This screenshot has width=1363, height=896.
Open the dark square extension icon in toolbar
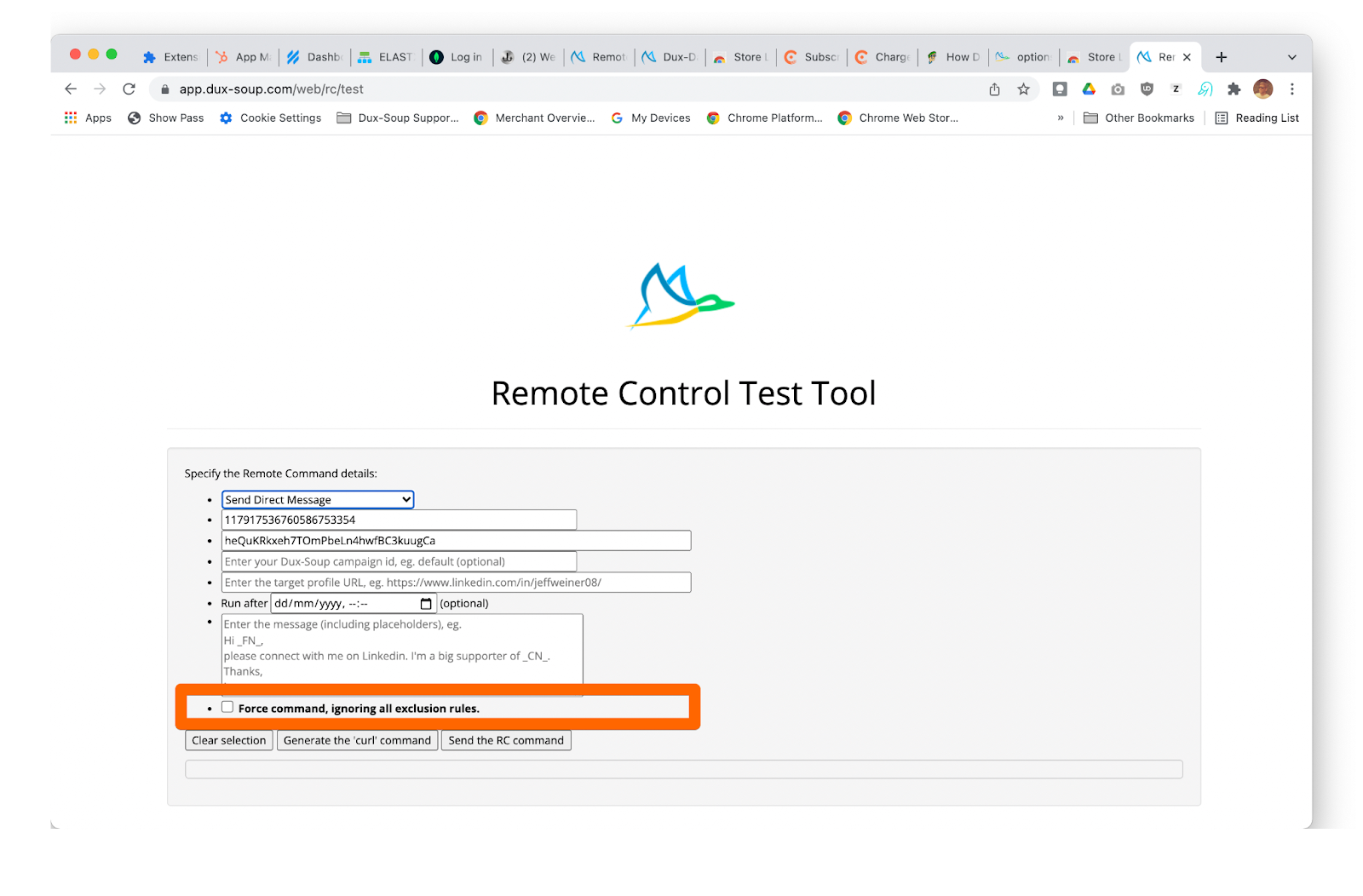tap(1060, 89)
